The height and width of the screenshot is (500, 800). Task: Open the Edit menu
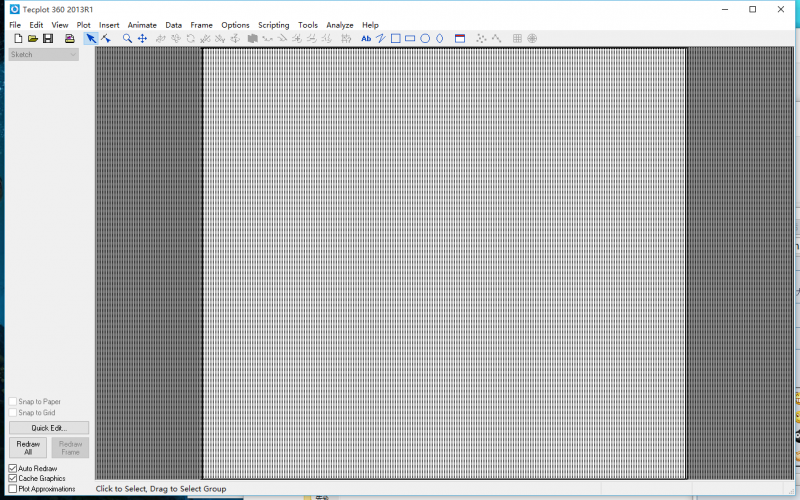36,25
